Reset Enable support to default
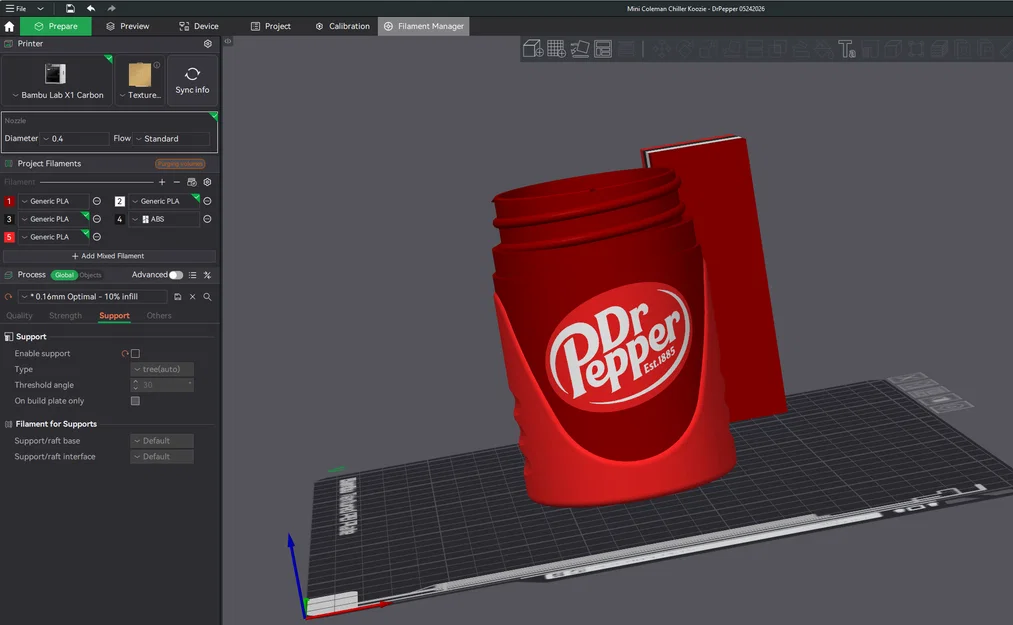Screen dimensions: 1013x625 [x=125, y=354]
